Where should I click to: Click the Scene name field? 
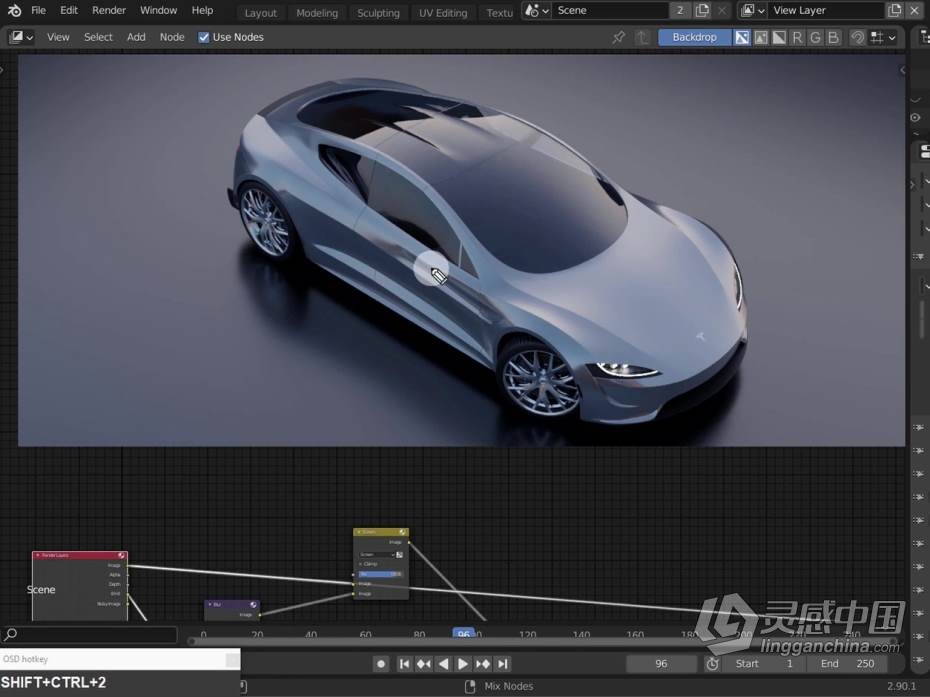(610, 10)
